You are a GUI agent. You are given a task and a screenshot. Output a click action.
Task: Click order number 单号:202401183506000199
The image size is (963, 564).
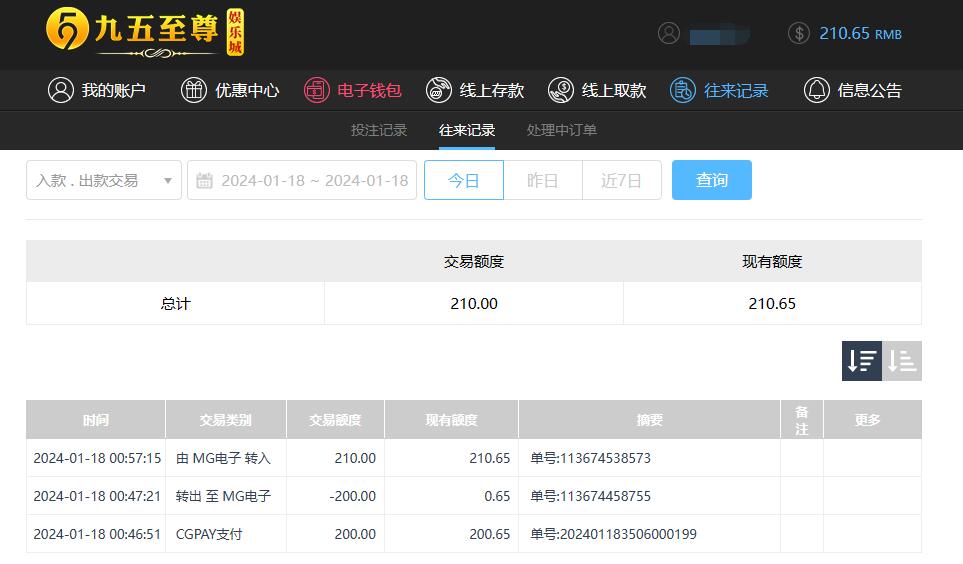(x=614, y=535)
